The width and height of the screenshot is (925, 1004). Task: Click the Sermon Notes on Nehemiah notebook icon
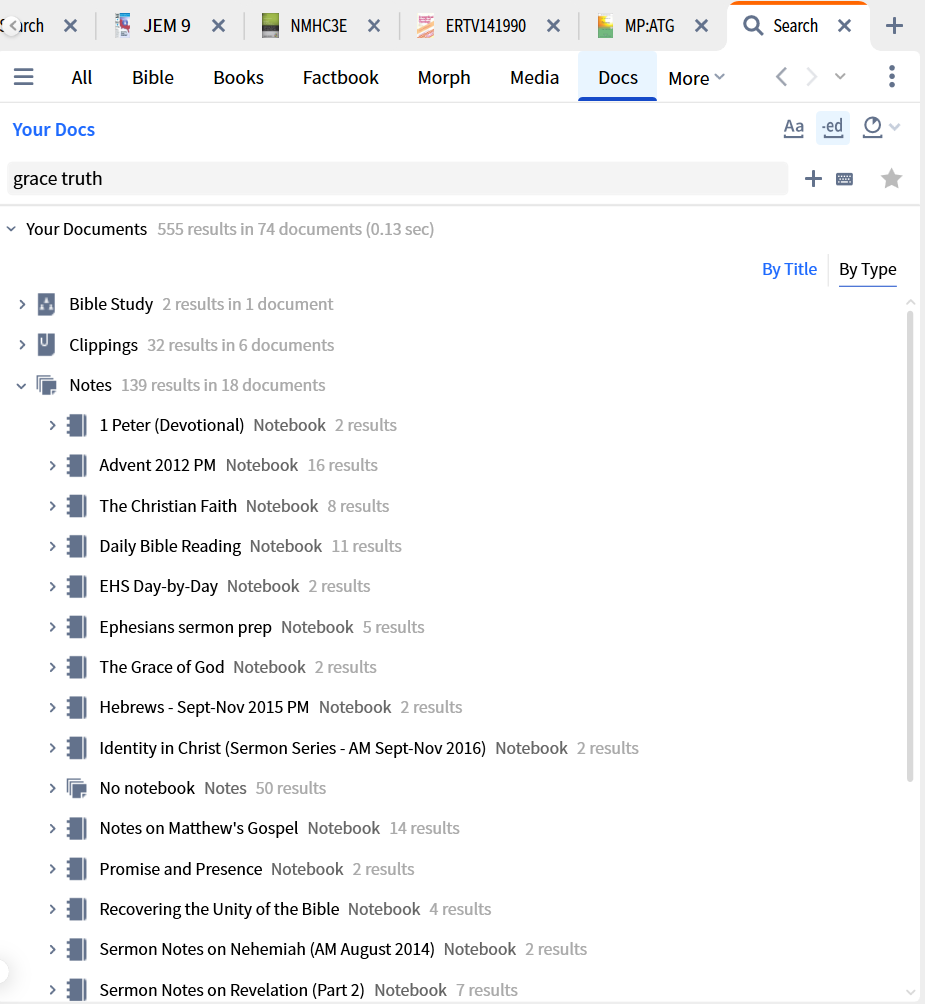coord(77,949)
